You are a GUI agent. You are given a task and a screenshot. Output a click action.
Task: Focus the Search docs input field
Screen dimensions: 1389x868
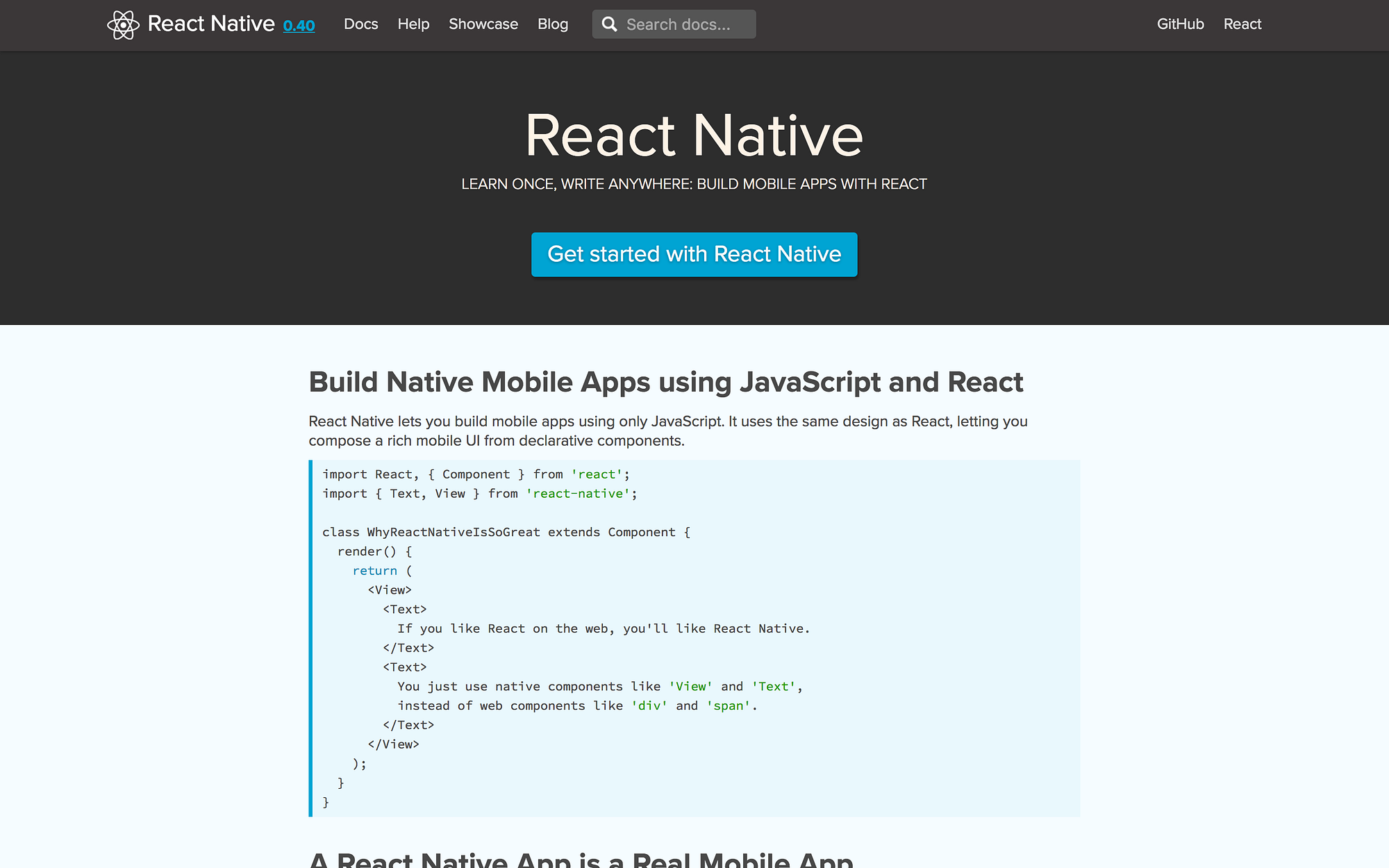click(x=684, y=24)
